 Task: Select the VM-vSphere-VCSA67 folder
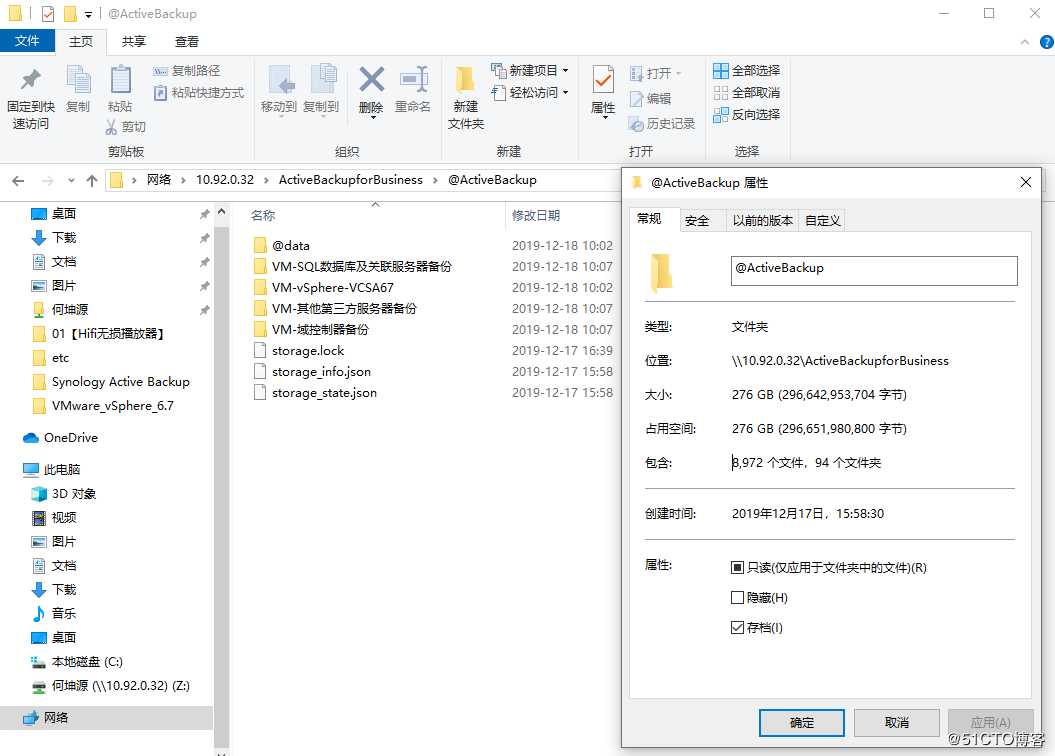pyautogui.click(x=324, y=287)
